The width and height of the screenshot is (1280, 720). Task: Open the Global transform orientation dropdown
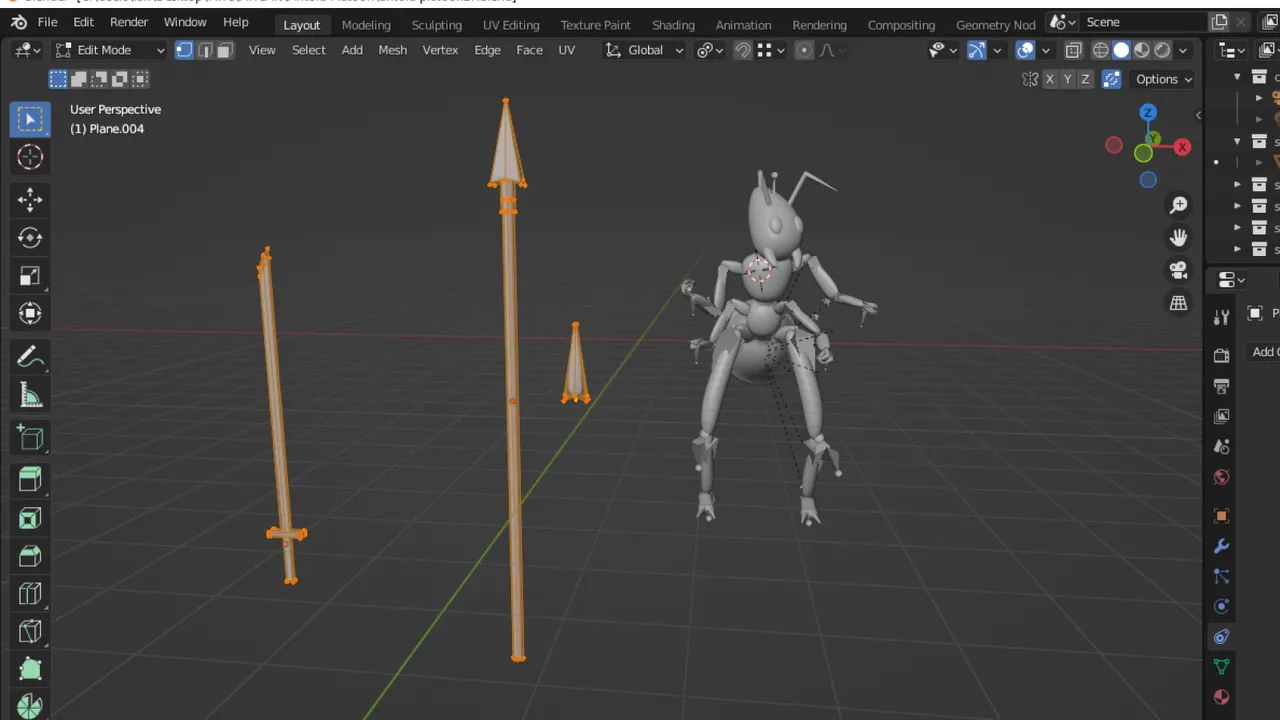coord(645,50)
